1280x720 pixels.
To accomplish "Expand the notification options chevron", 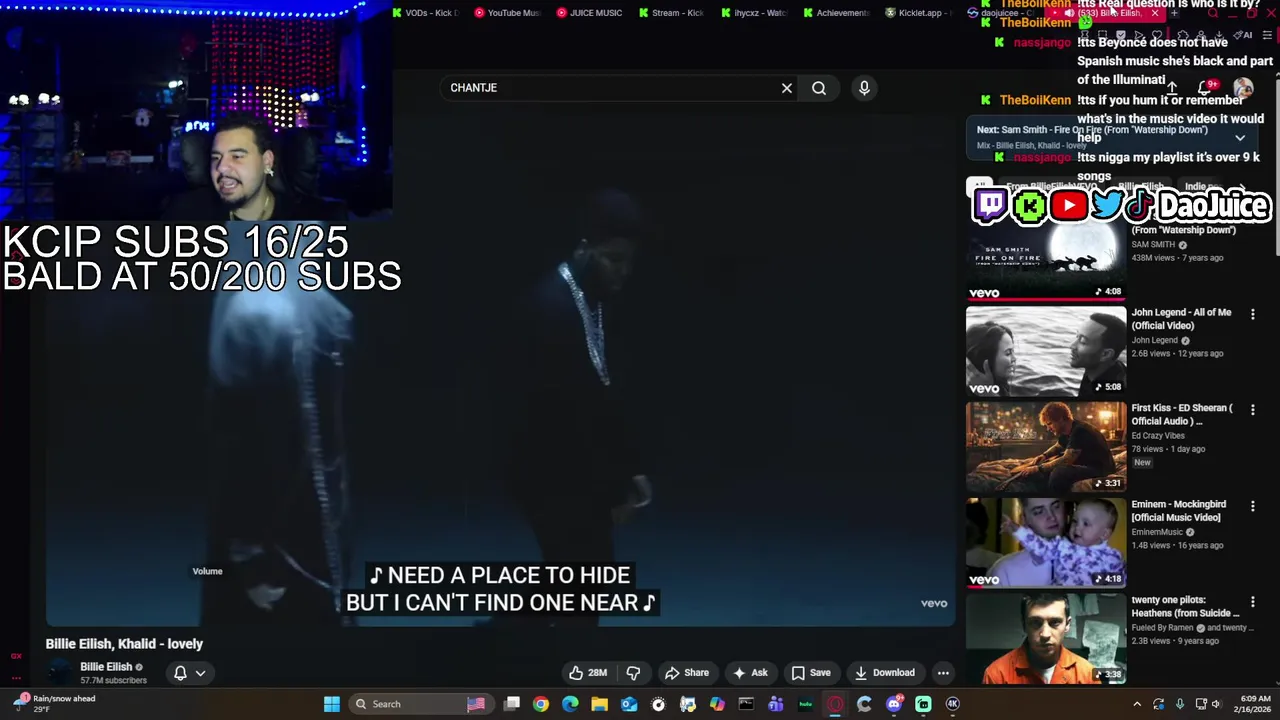I will [200, 673].
